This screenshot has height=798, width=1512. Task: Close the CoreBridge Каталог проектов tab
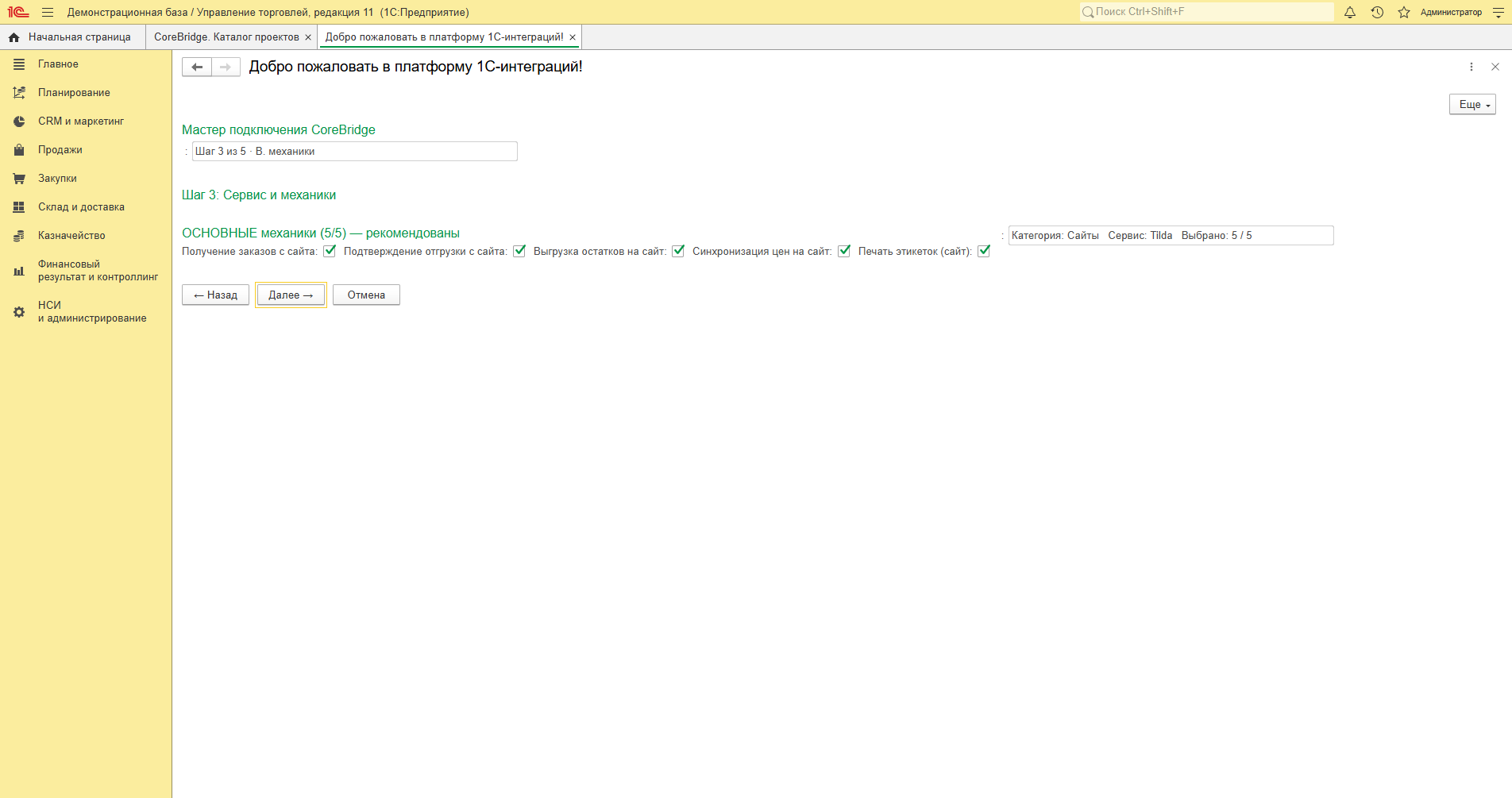[x=308, y=37]
